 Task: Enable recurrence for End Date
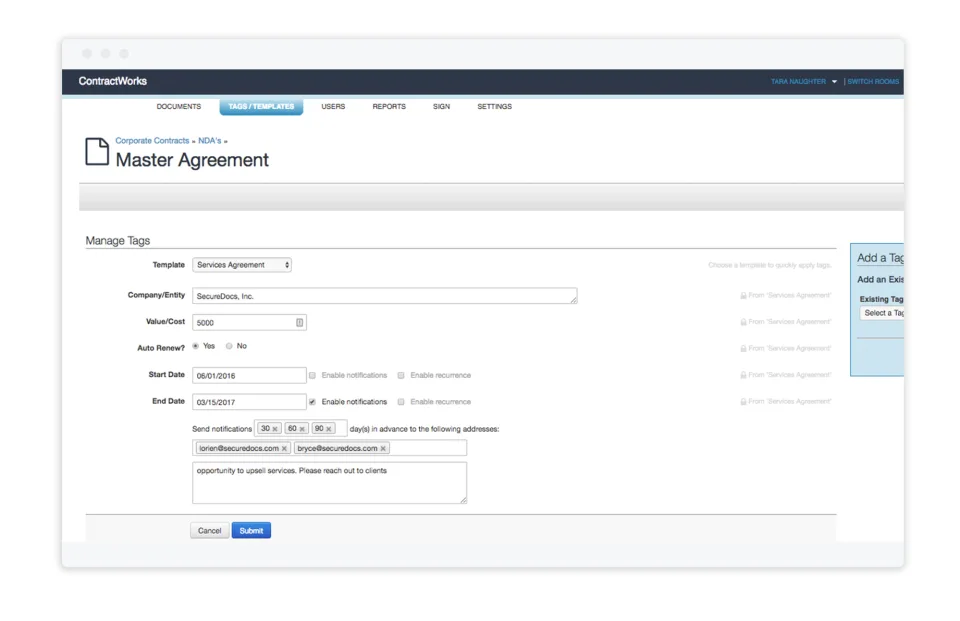(x=401, y=402)
